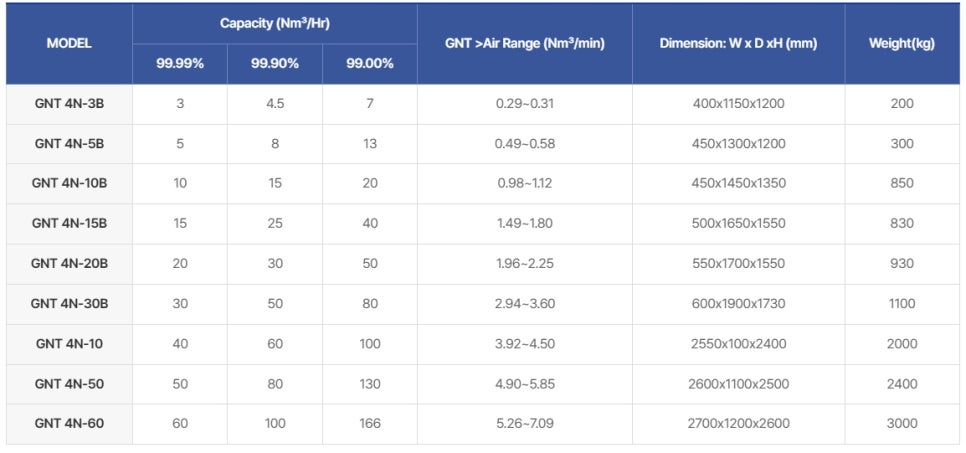The height and width of the screenshot is (453, 966).
Task: Select the GNT 4N-60 model cell
Action: click(x=69, y=424)
